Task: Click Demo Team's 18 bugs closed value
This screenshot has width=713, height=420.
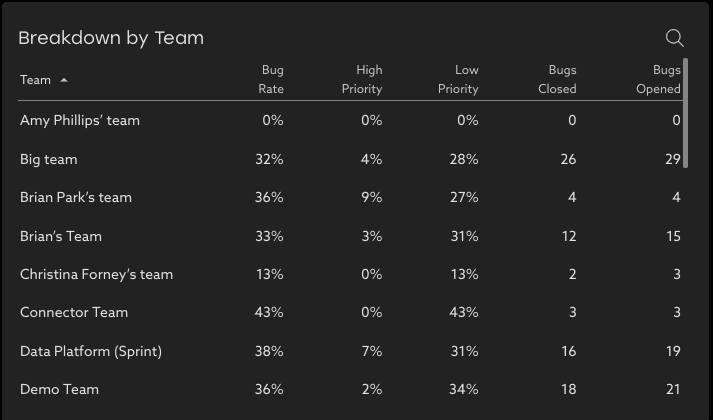Action: coord(567,389)
